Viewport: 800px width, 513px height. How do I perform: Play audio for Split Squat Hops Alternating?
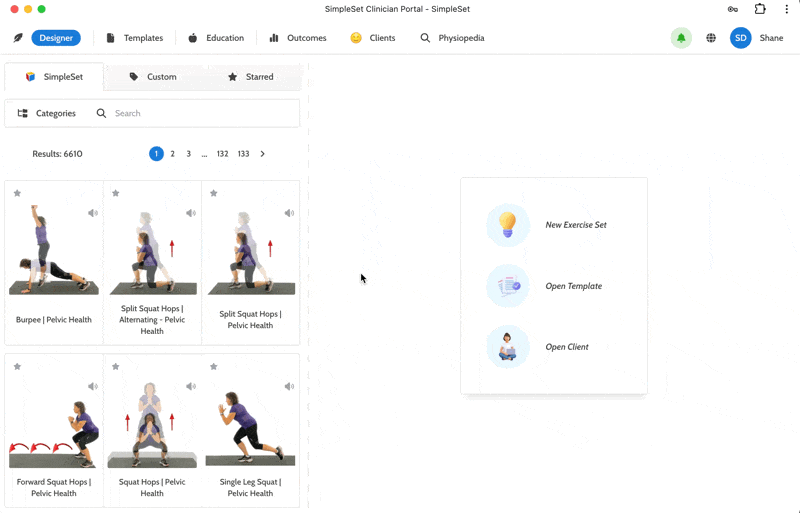click(x=191, y=213)
